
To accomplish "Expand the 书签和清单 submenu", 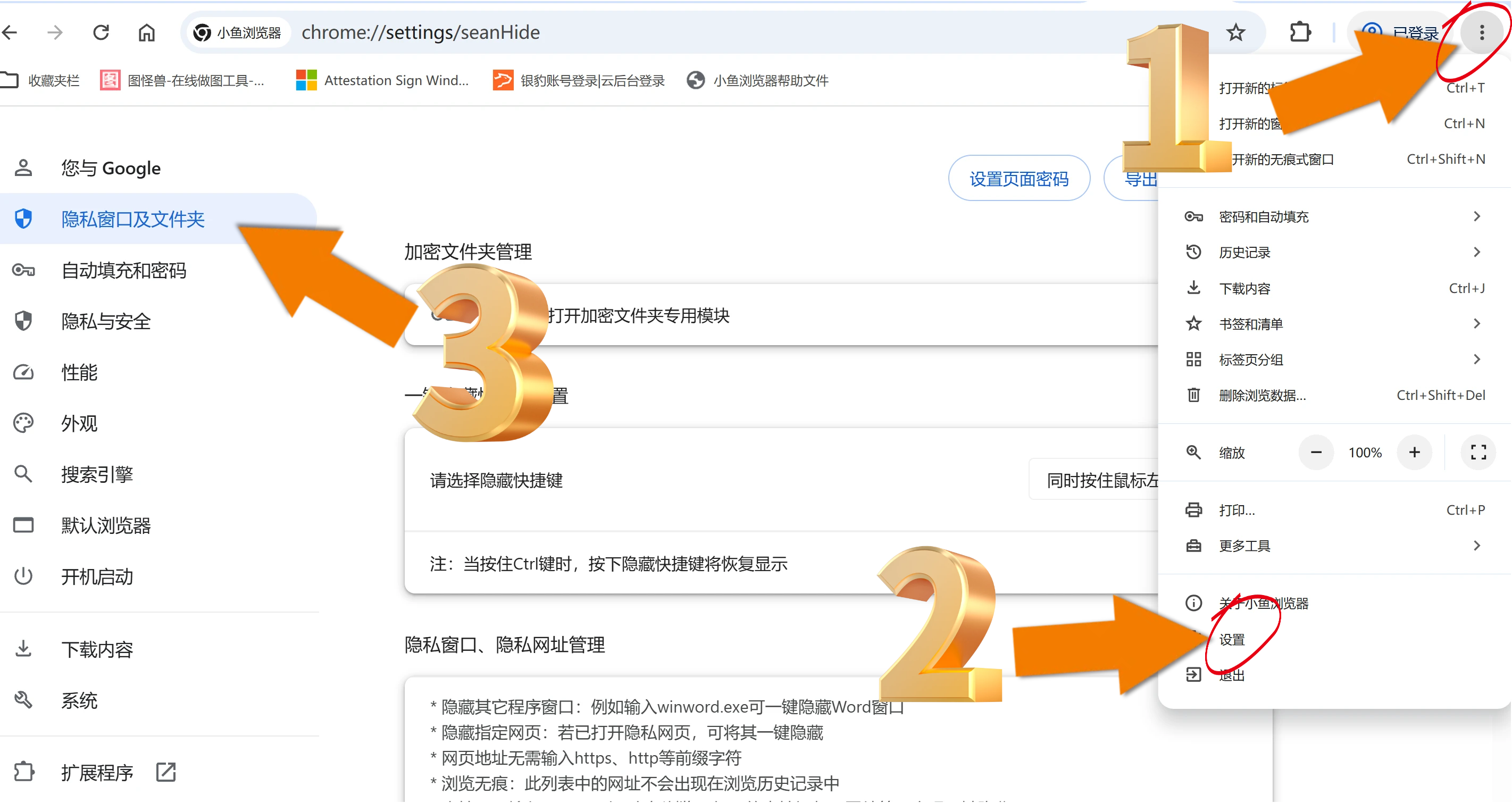I will coord(1335,324).
